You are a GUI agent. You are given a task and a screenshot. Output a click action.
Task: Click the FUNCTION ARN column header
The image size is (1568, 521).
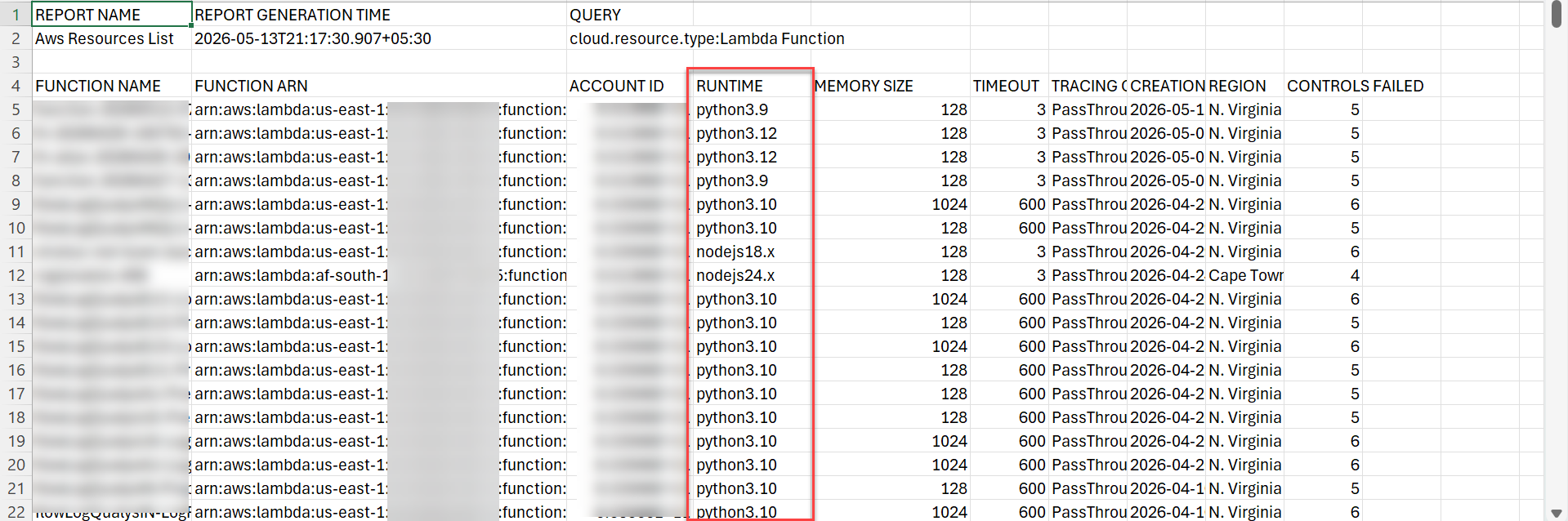[x=379, y=86]
